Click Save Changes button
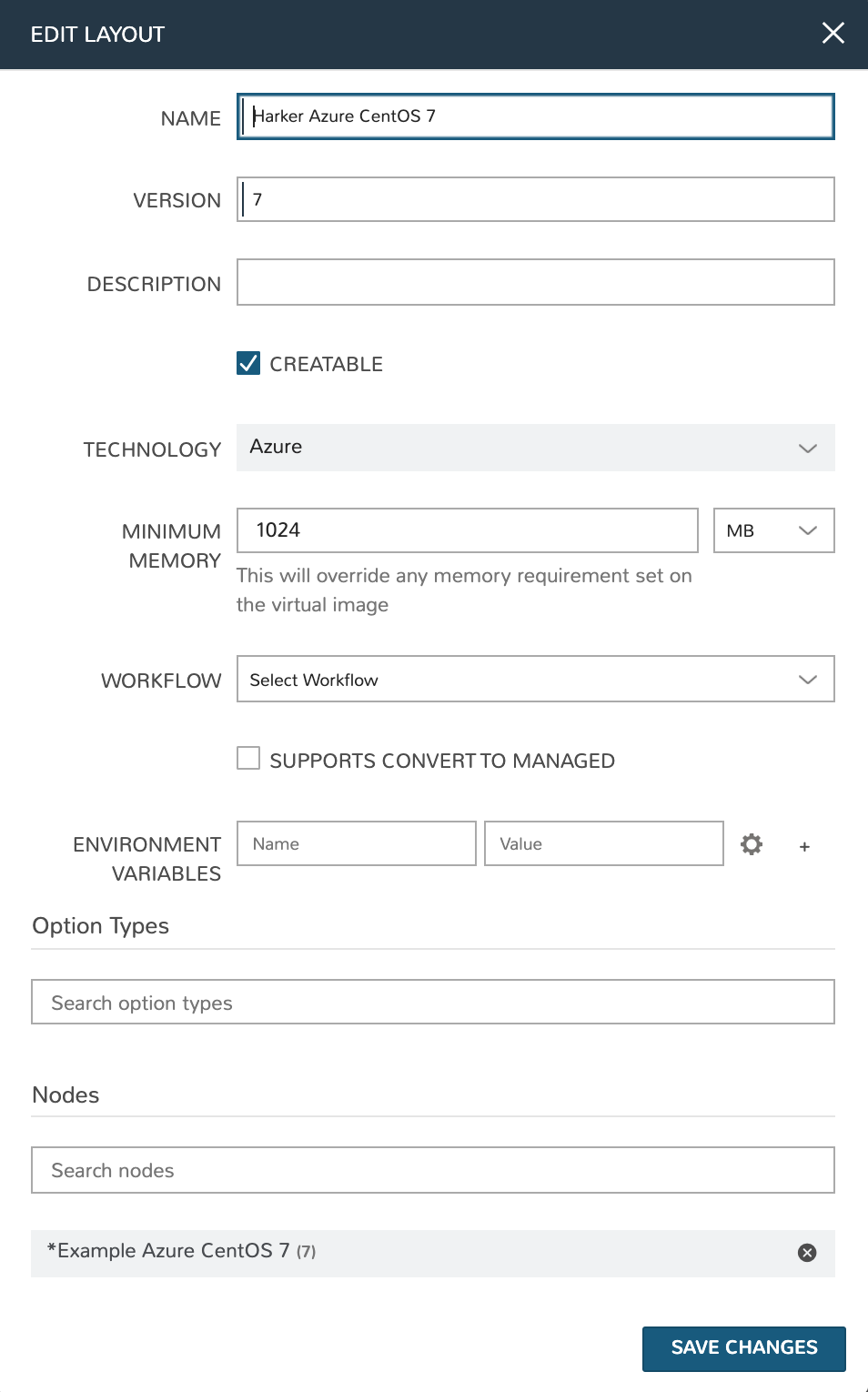The image size is (868, 1392). 743,1348
